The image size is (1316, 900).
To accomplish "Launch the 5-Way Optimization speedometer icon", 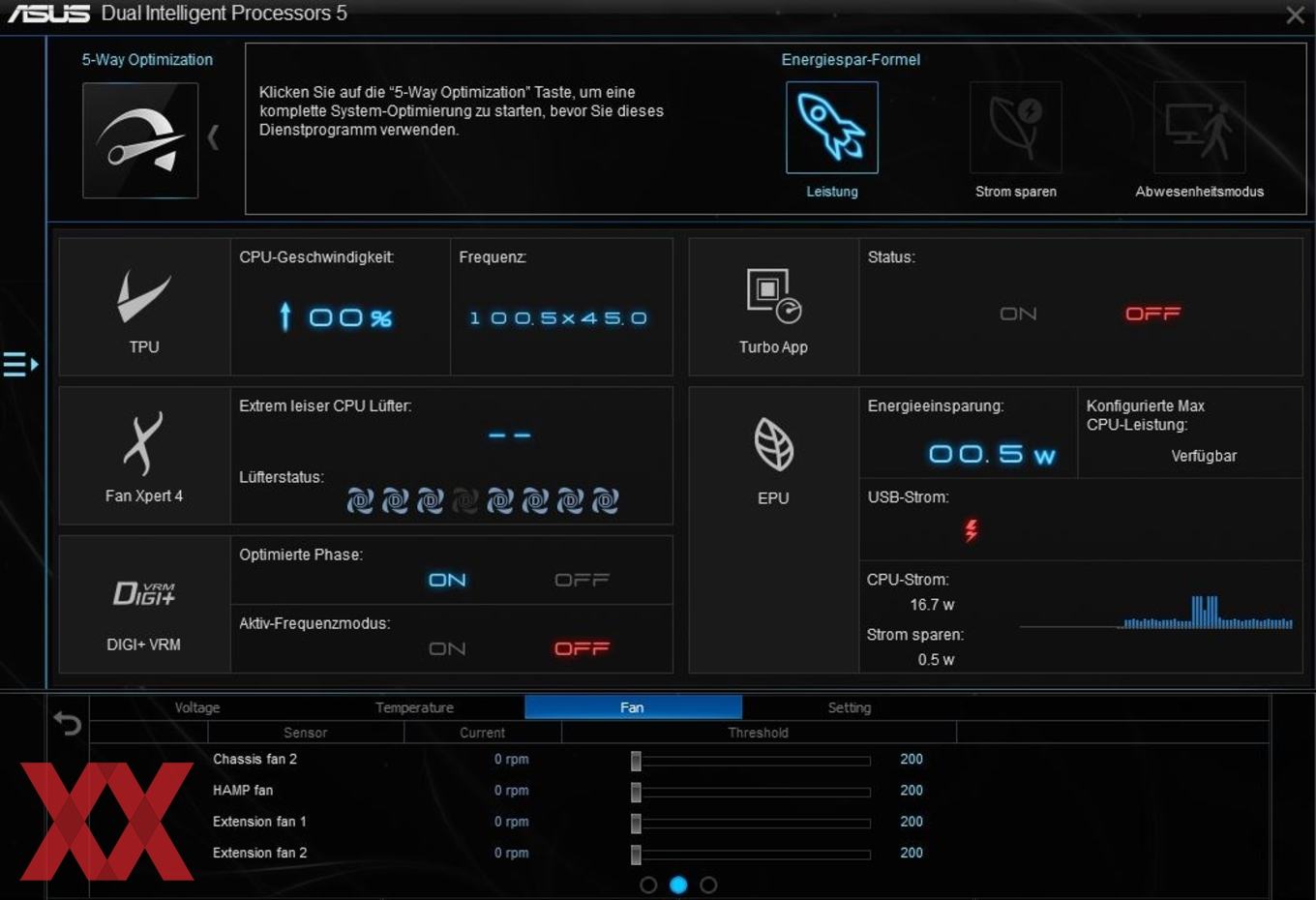I will pyautogui.click(x=140, y=140).
